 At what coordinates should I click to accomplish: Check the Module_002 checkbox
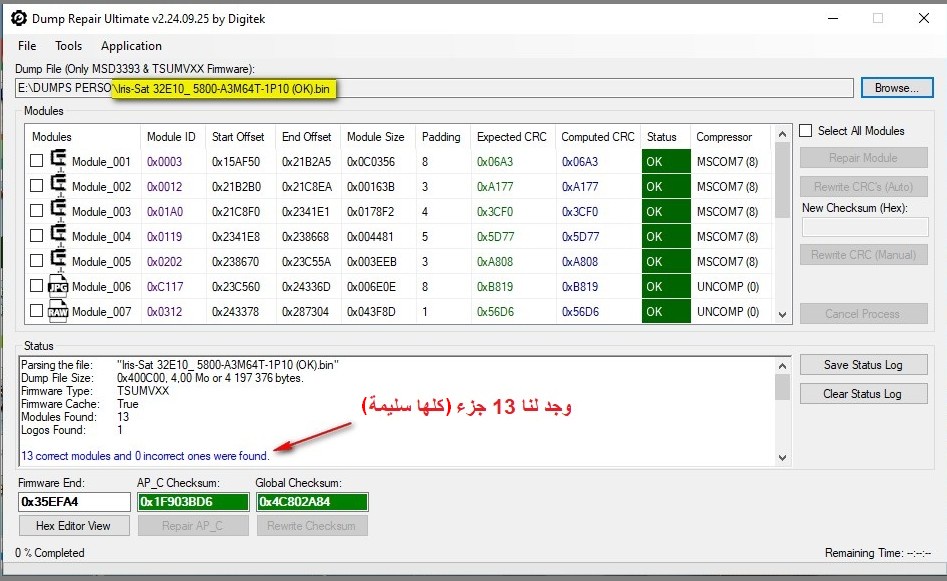[37, 185]
